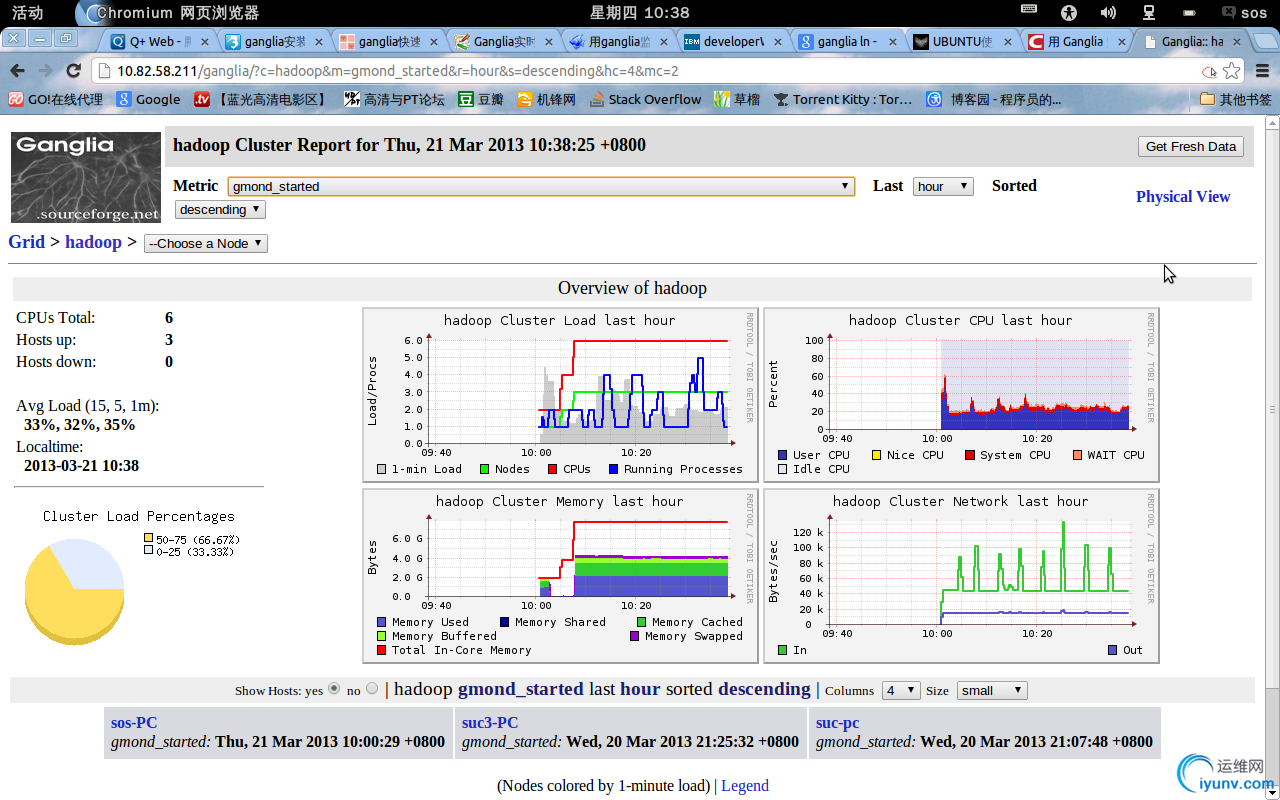Close the developerW tab
1280x800 pixels.
coord(780,42)
